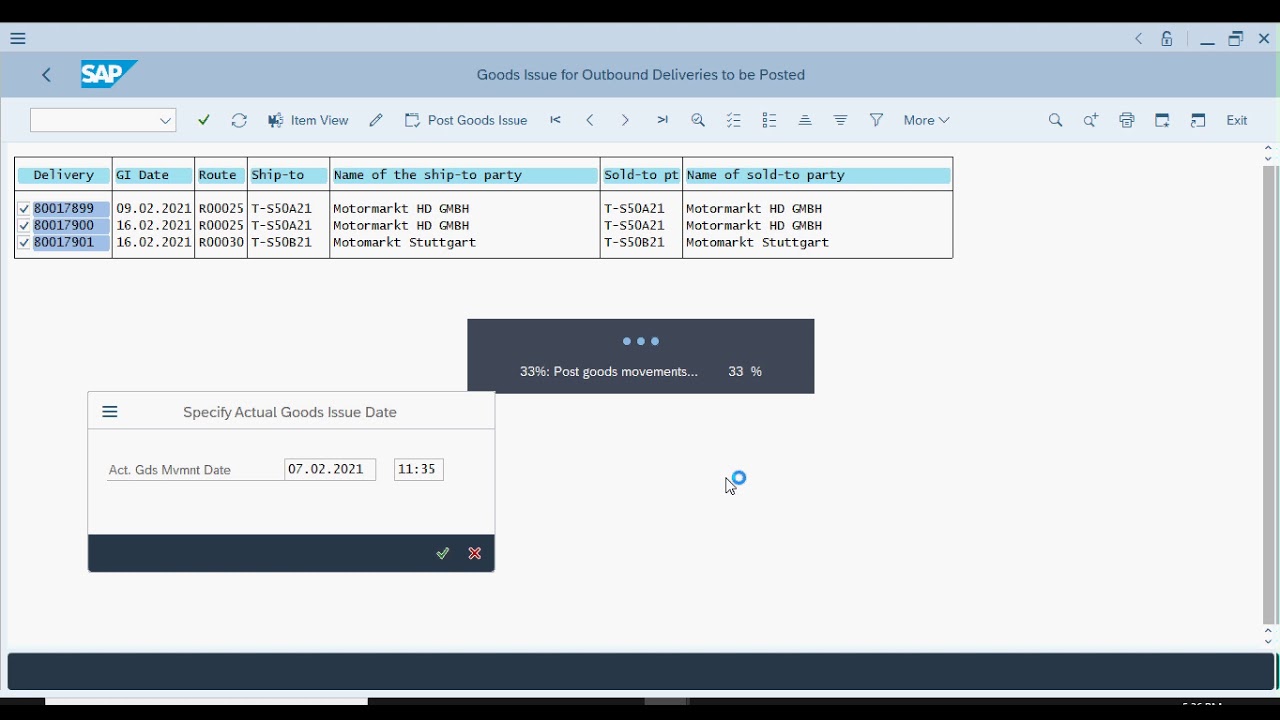This screenshot has height=720, width=1280.
Task: Go to next page arrow
Action: tap(626, 120)
